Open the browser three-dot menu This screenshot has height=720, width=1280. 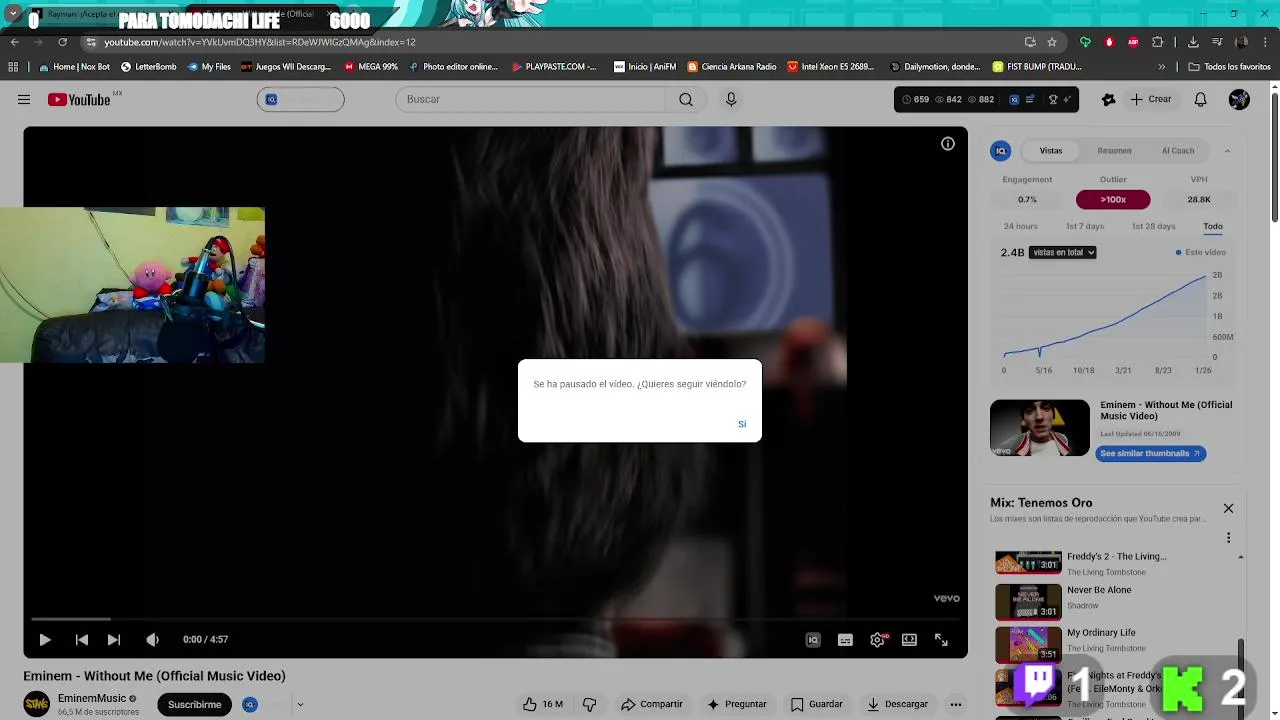coord(1266,42)
